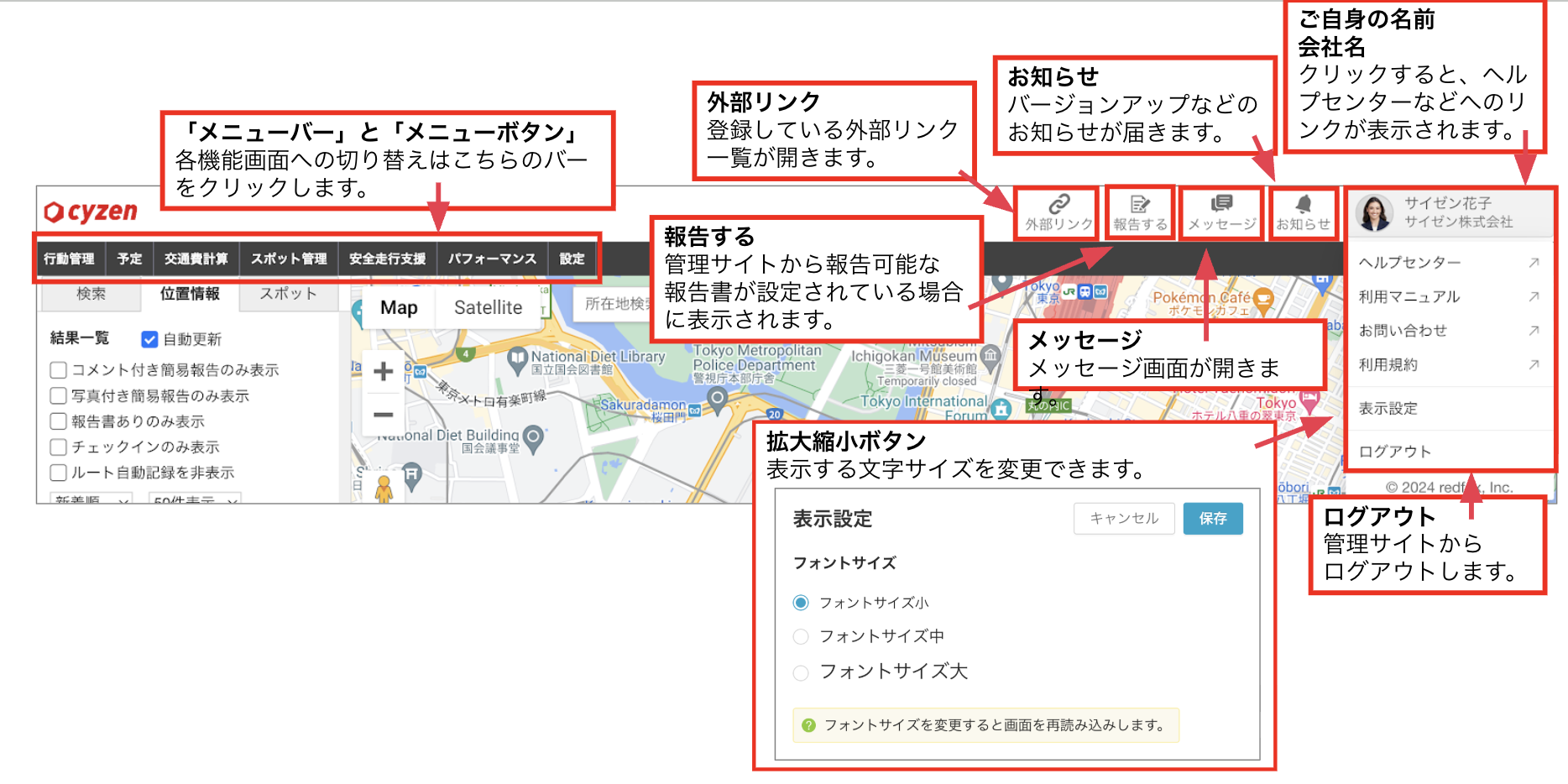
Task: Zoom out the map with minus button
Action: pyautogui.click(x=383, y=415)
